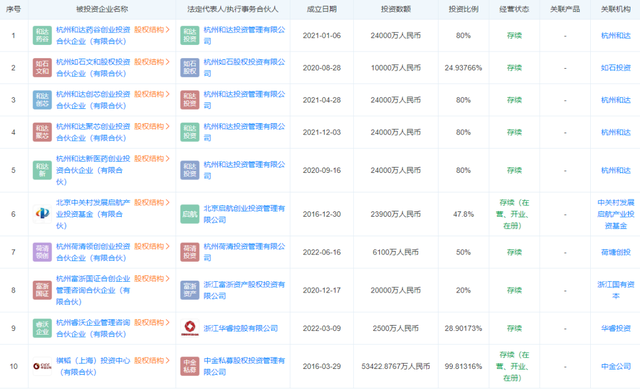The image size is (640, 389).
Task: Open 荷塘创投 related institution link
Action: coord(616,252)
